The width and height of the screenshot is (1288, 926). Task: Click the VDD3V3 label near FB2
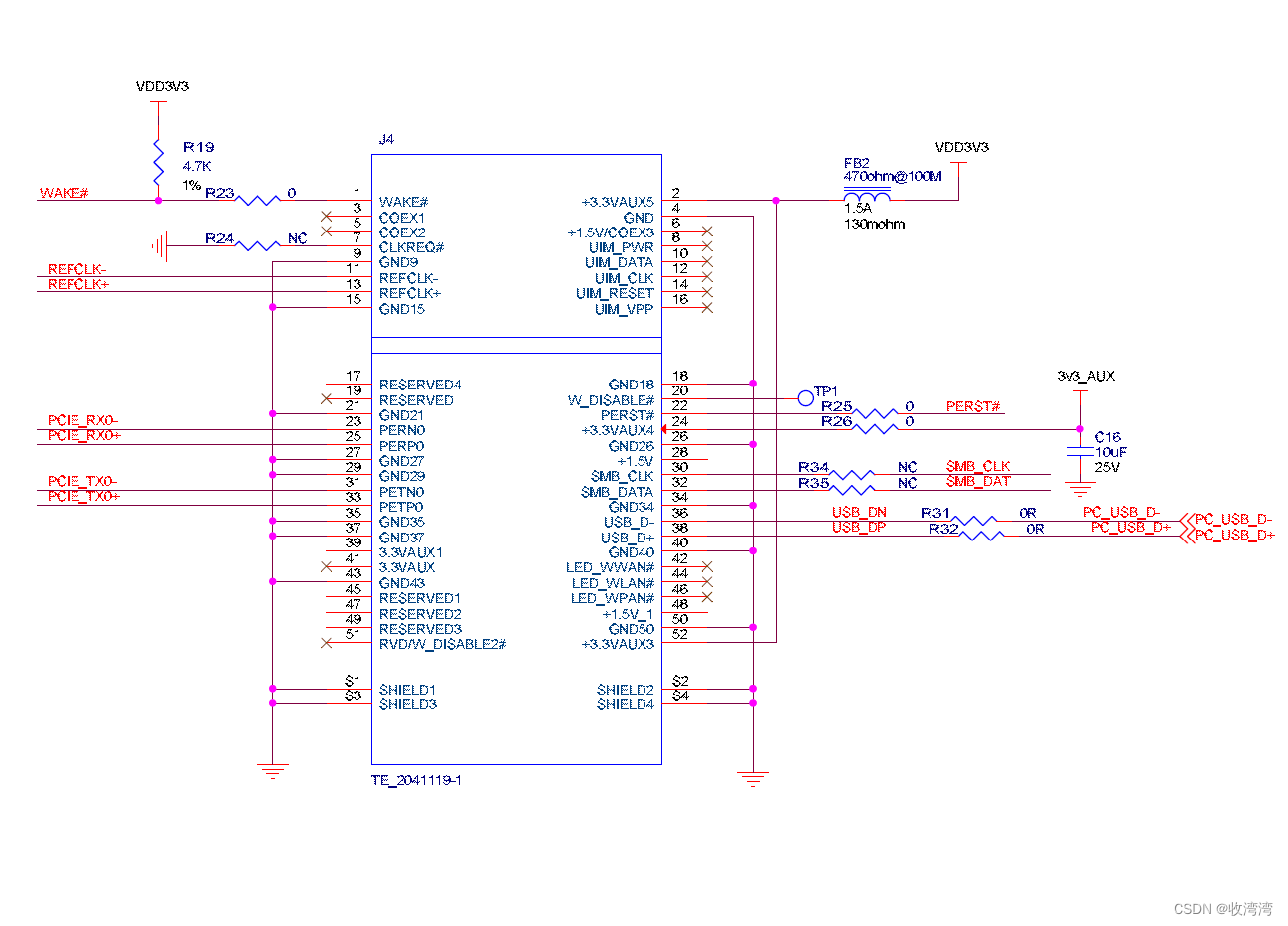click(x=962, y=147)
